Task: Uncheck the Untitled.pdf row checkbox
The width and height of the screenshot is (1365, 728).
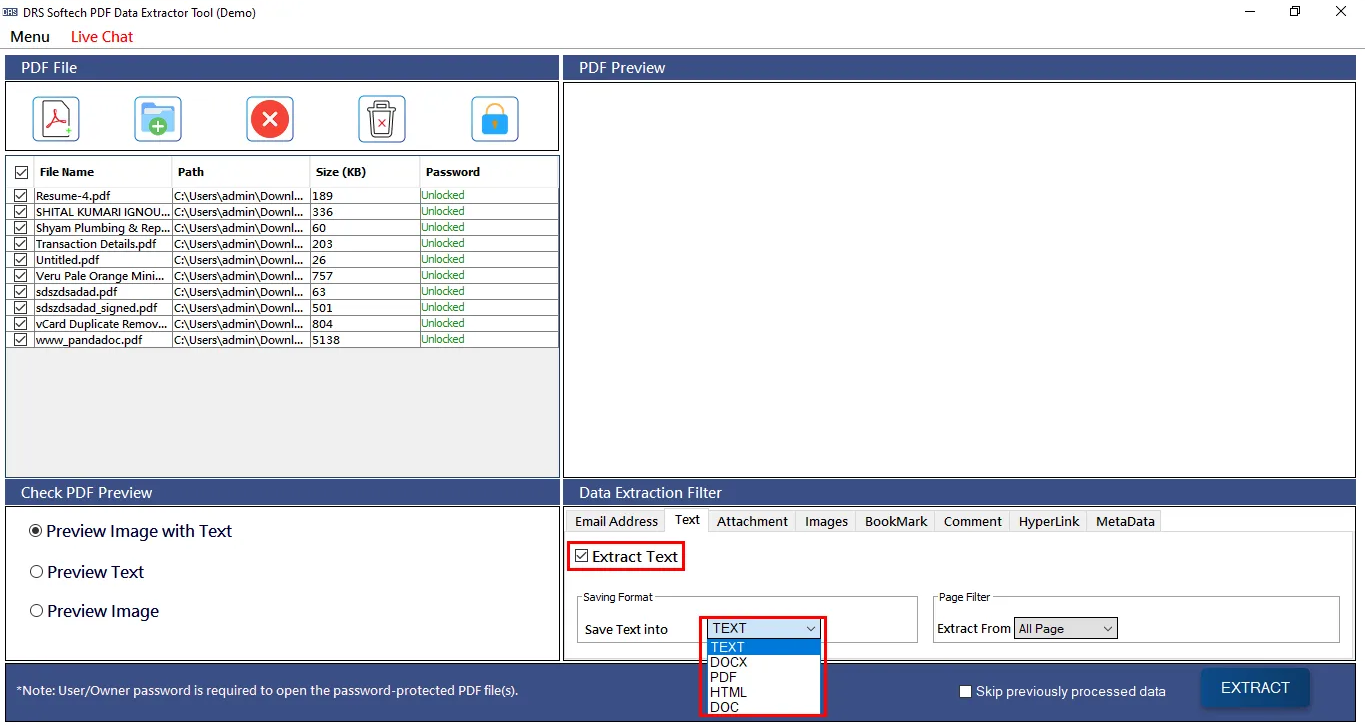Action: pos(21,260)
